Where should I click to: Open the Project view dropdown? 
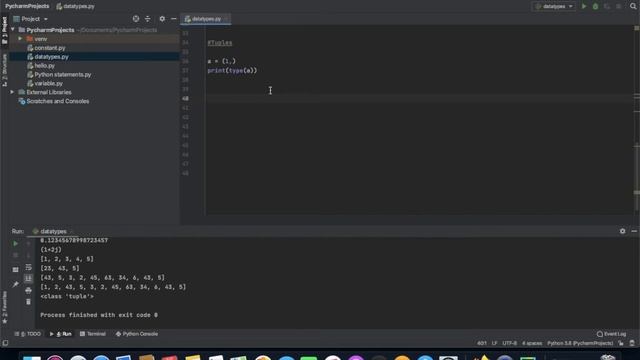[x=31, y=19]
